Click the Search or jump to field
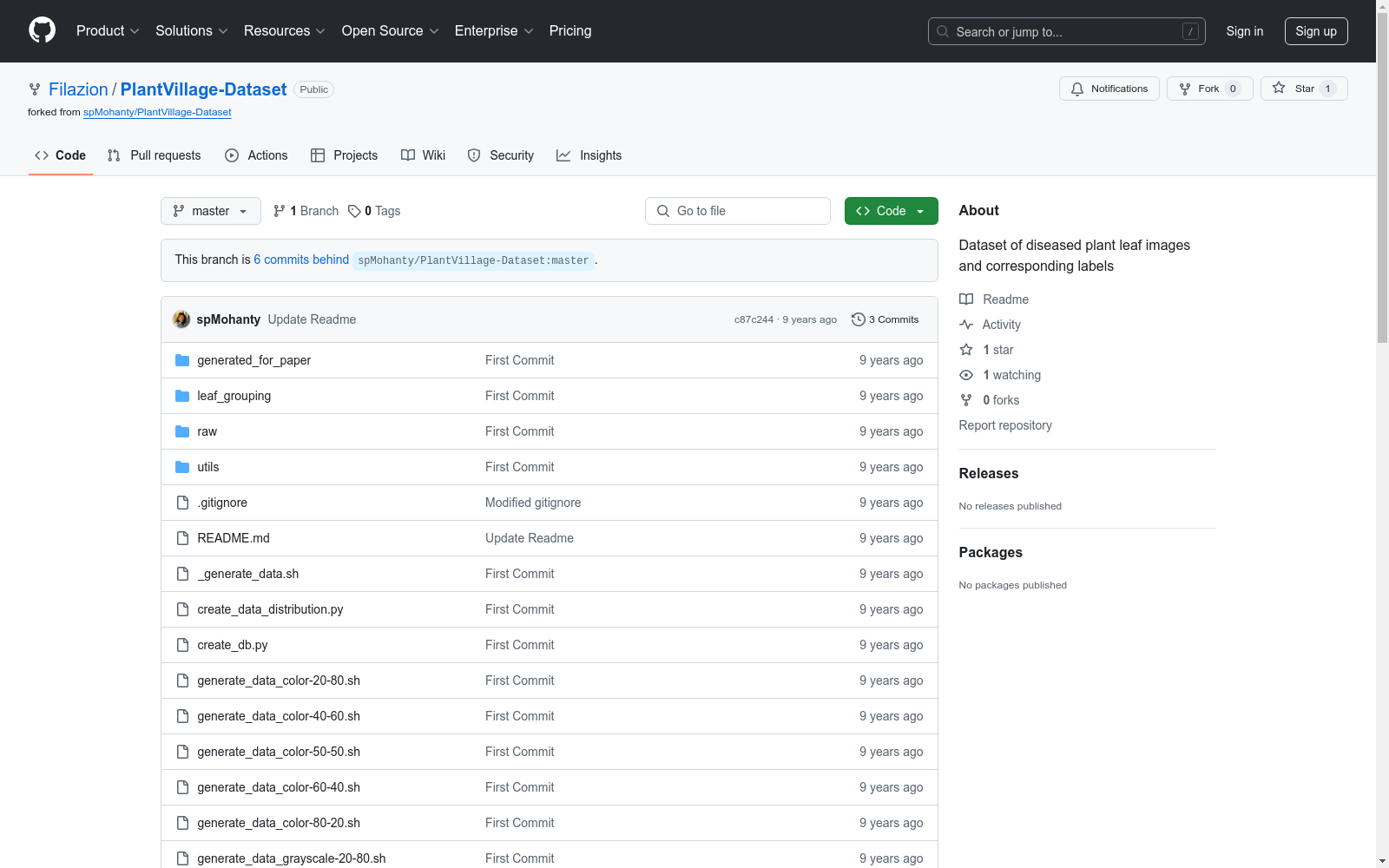 coord(1067,31)
